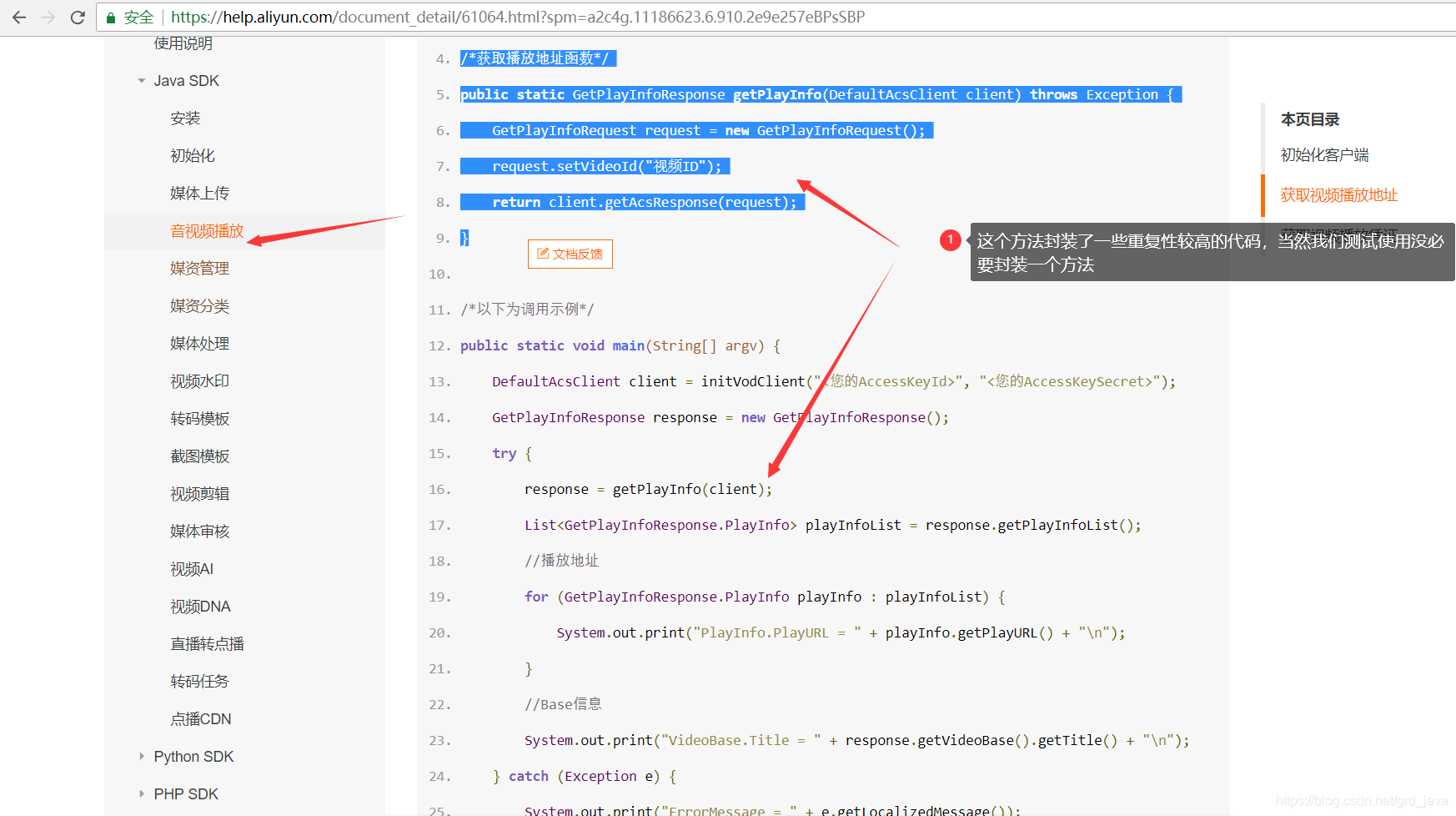Click the PlayInfo.PlayURL print statement
Image resolution: width=1456 pixels, height=816 pixels.
tap(841, 632)
